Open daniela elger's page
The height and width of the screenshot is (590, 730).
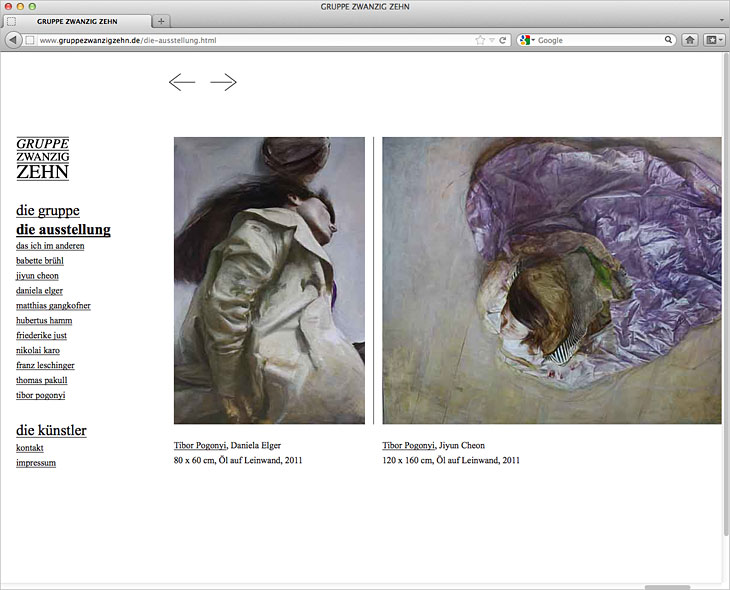click(x=39, y=291)
